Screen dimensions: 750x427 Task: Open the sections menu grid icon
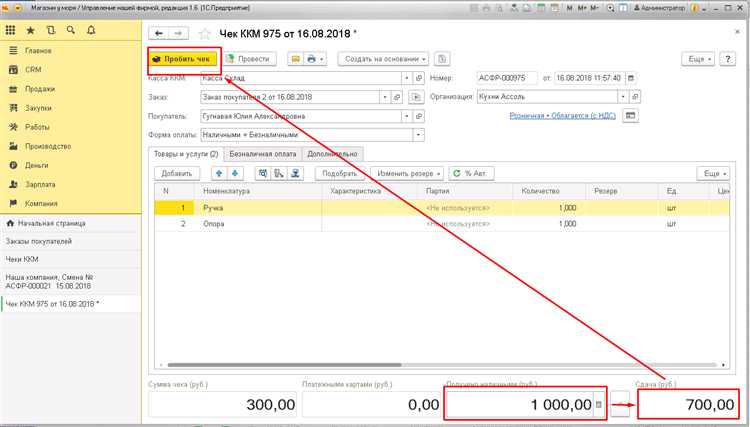coord(11,30)
